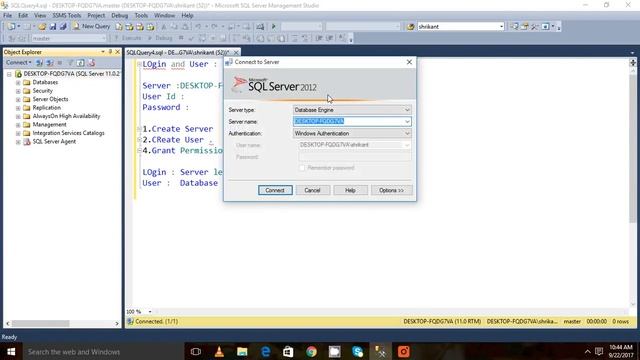The image size is (640, 360).
Task: Expand the Databases folder node
Action: pos(18,82)
